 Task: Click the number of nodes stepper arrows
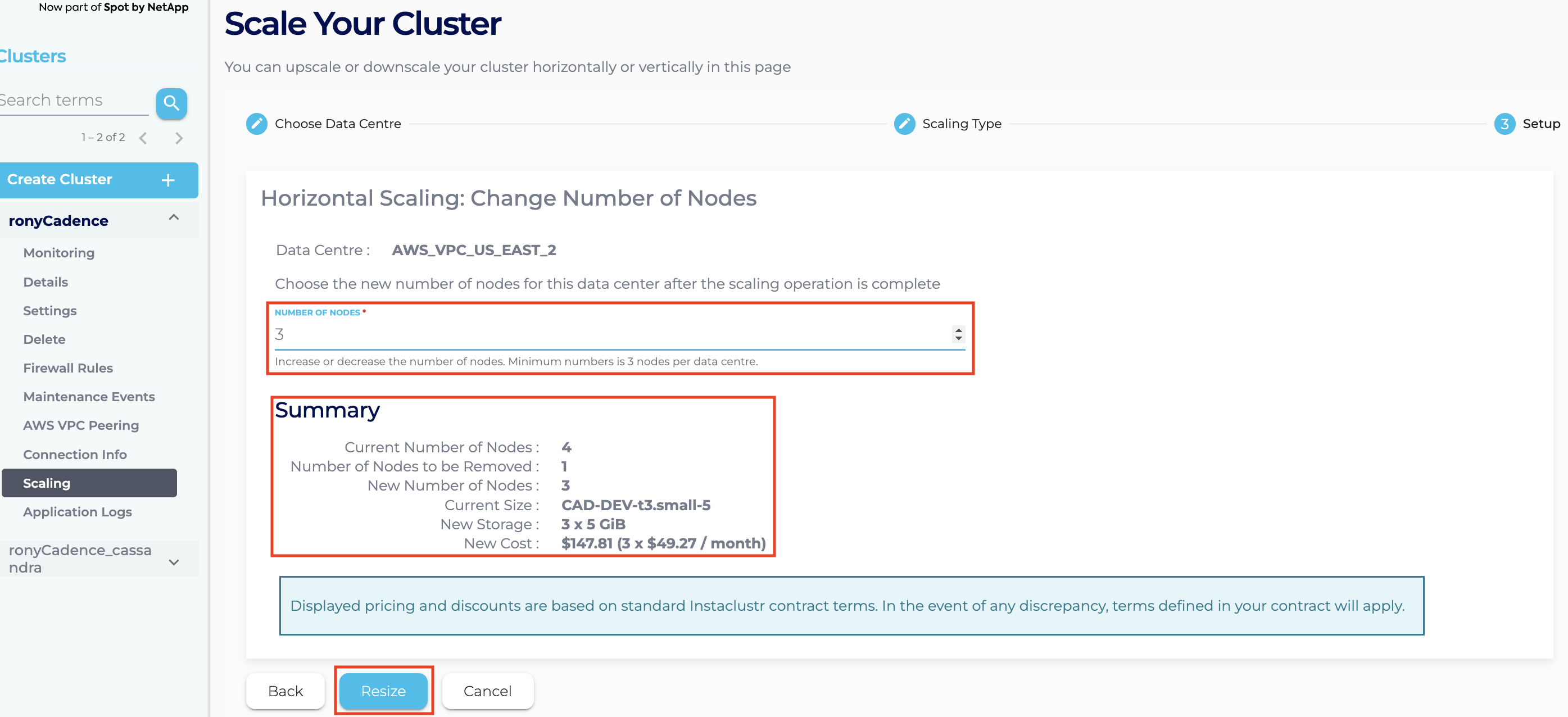pyautogui.click(x=958, y=334)
